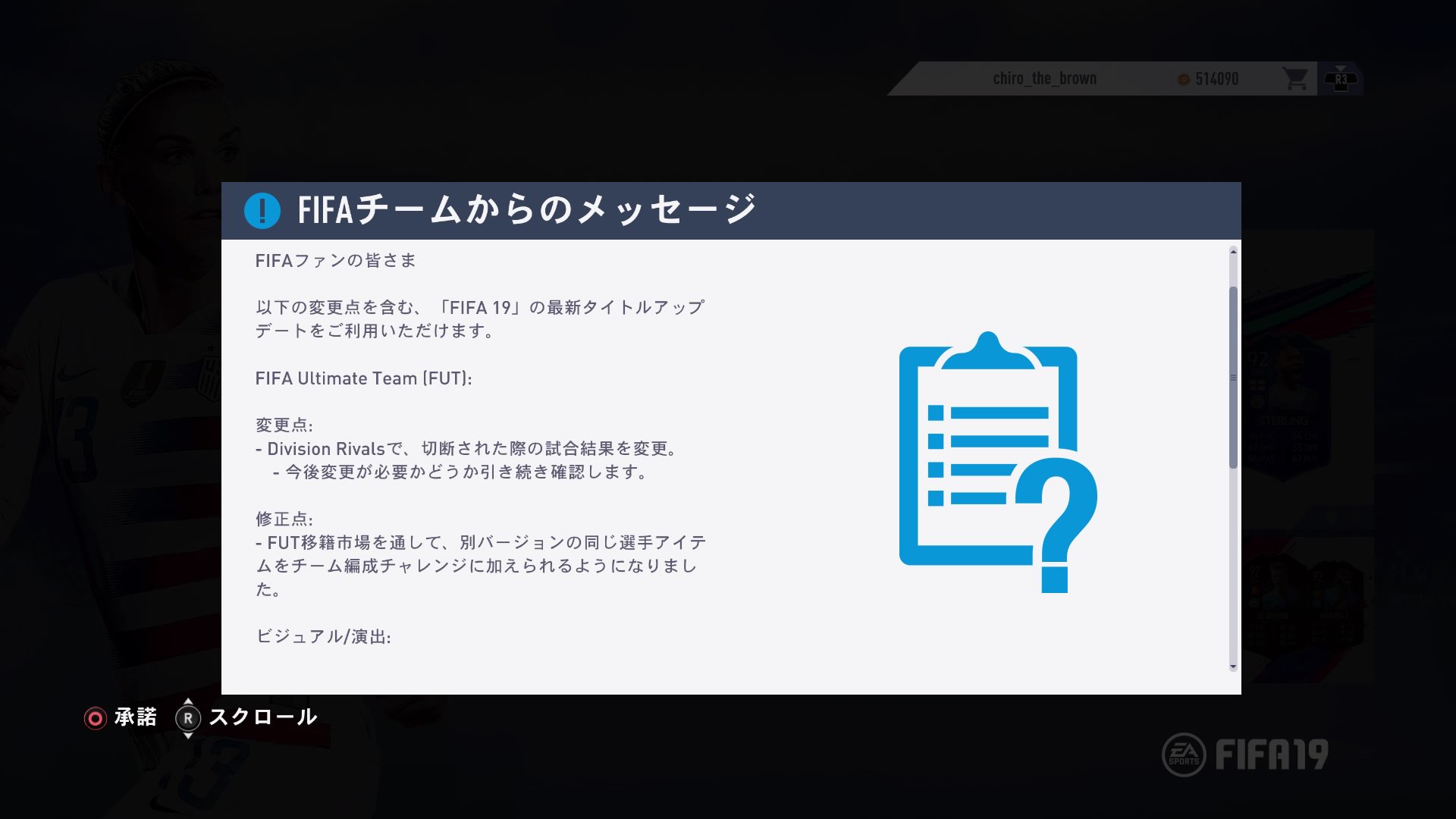Click the coin balance icon
Image resolution: width=1456 pixels, height=819 pixels.
point(1183,79)
